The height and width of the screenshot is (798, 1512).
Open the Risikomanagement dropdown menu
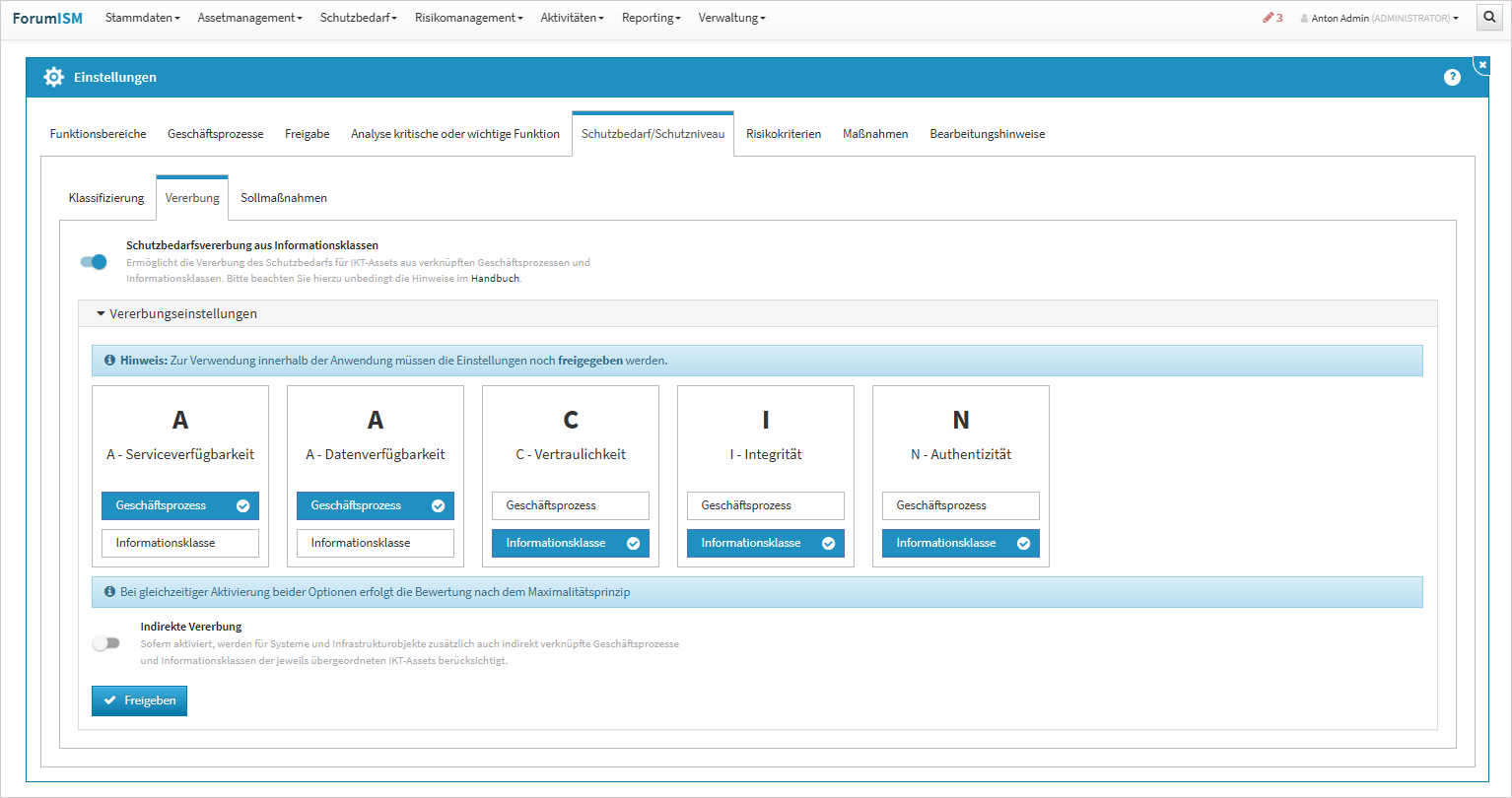coord(468,18)
